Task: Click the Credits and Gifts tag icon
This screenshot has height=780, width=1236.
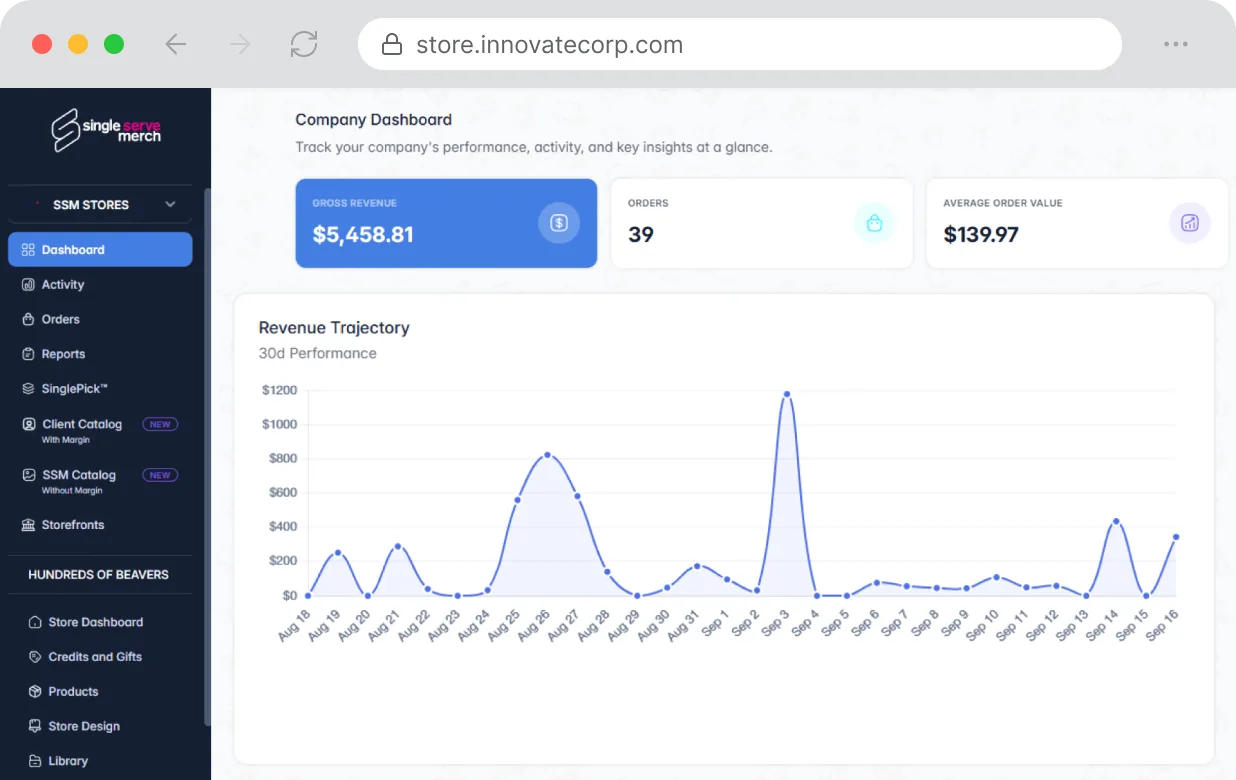Action: click(x=35, y=657)
